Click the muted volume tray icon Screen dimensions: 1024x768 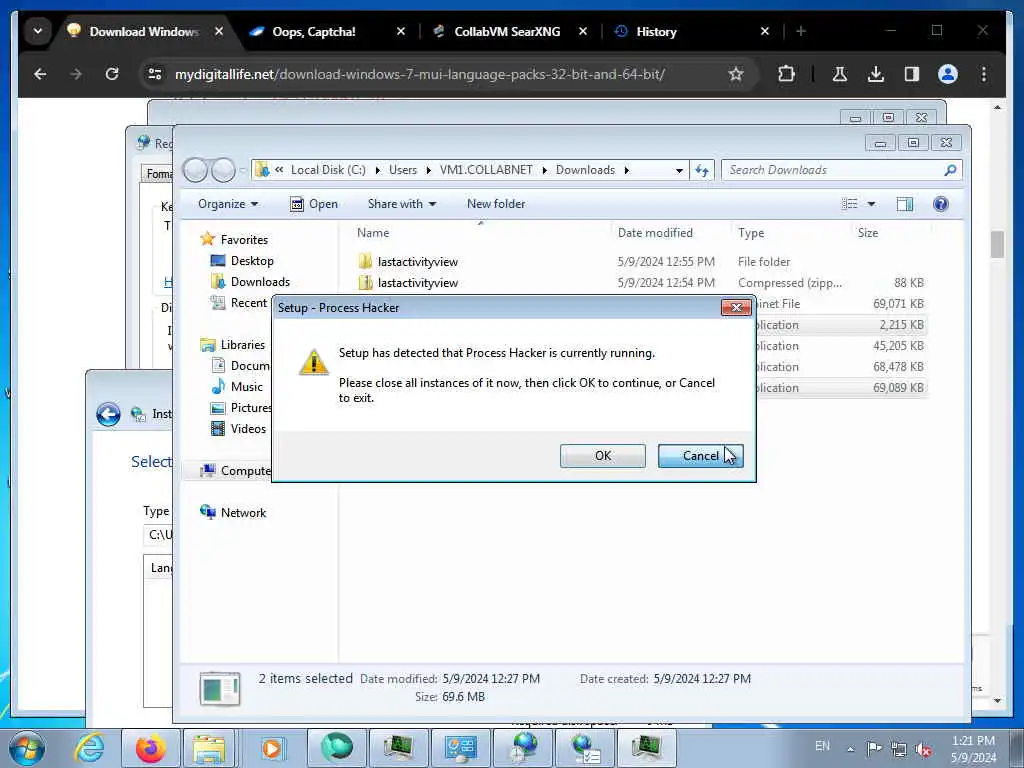coord(923,749)
